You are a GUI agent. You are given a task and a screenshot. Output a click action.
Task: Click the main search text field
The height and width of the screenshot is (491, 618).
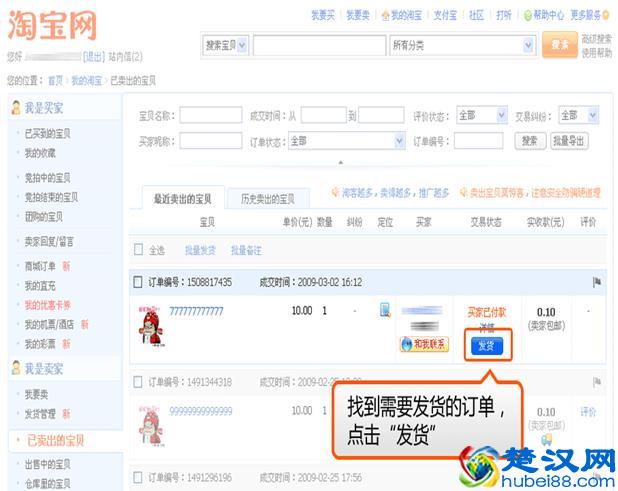(x=319, y=45)
